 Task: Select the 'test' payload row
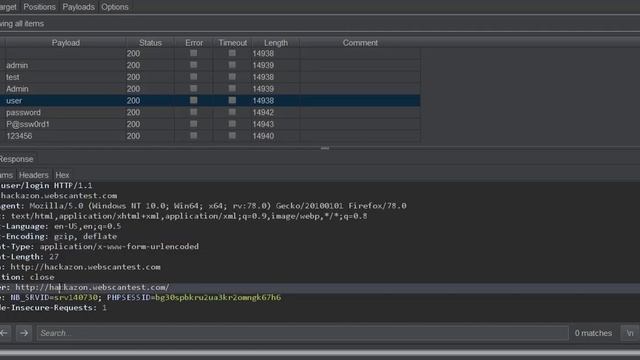coord(210,77)
